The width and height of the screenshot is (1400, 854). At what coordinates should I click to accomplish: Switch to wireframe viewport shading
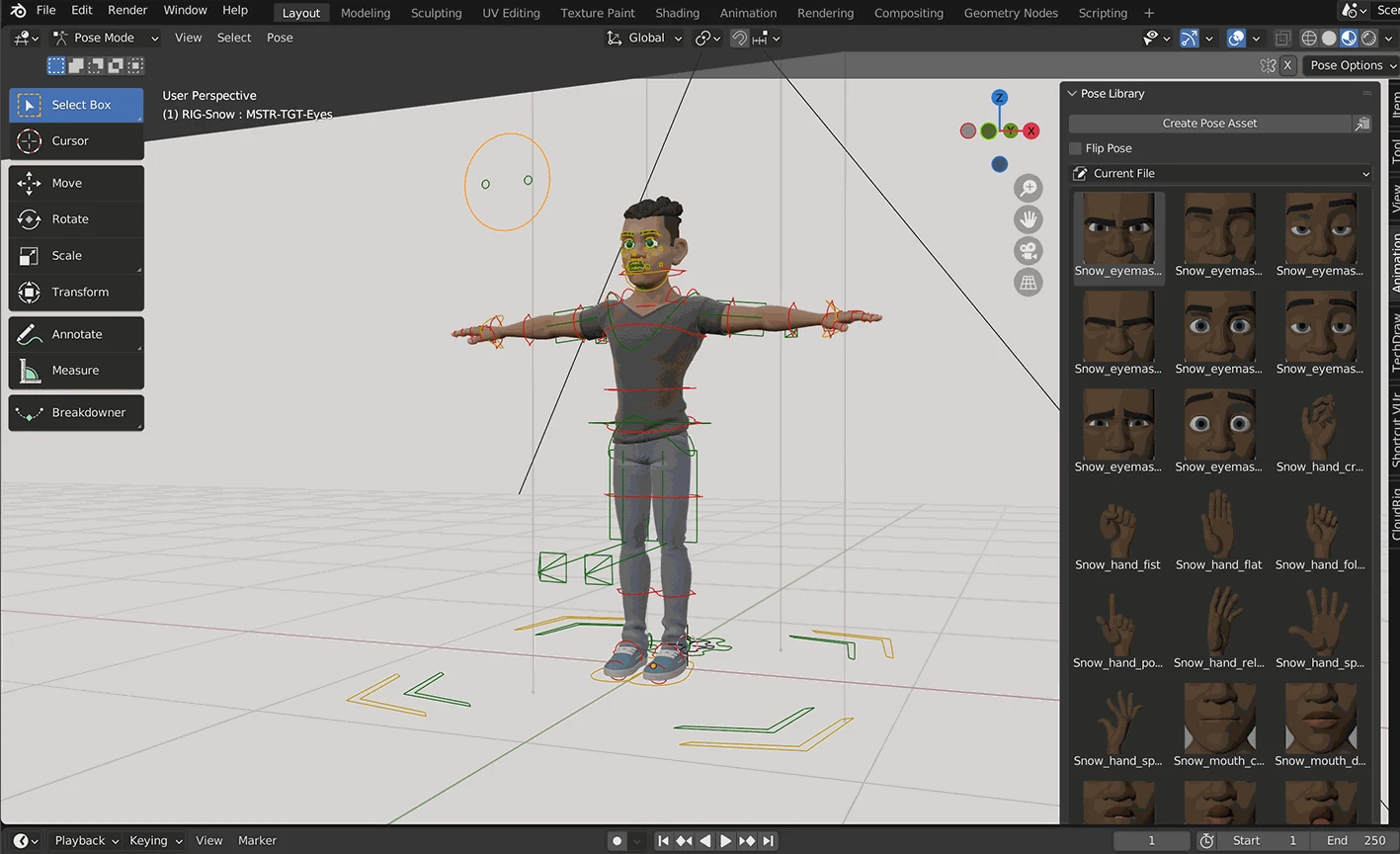coord(1309,39)
